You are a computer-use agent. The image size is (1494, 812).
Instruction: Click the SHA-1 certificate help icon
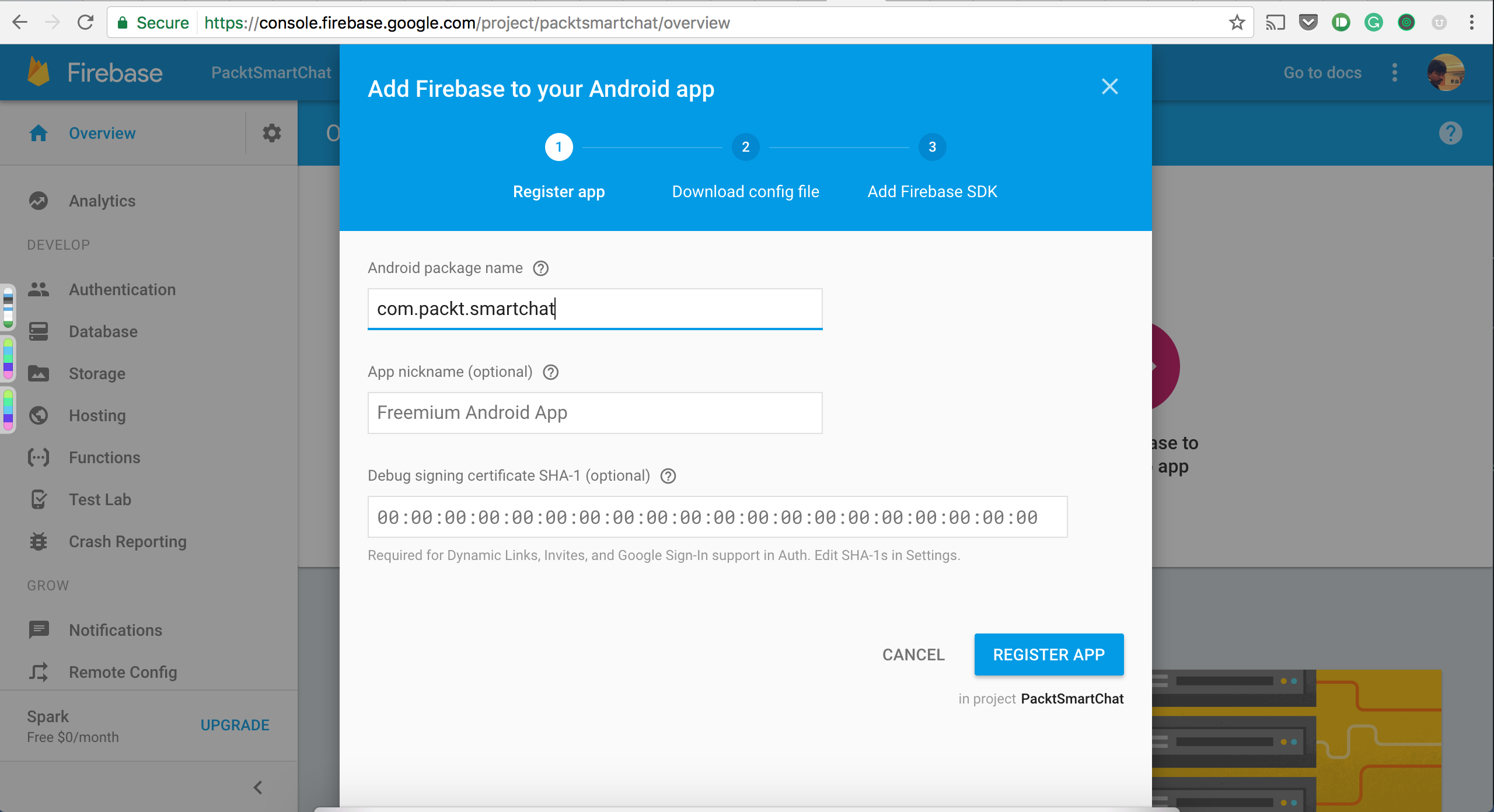[668, 476]
